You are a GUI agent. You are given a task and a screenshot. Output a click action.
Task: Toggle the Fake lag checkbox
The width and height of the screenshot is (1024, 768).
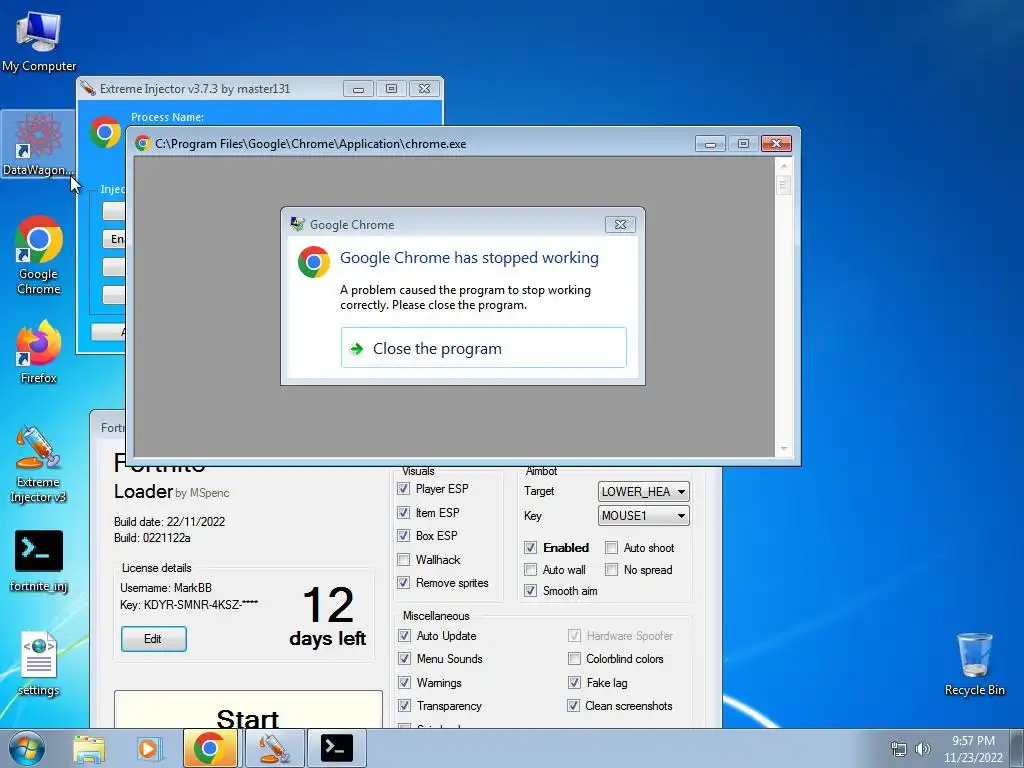click(x=574, y=682)
